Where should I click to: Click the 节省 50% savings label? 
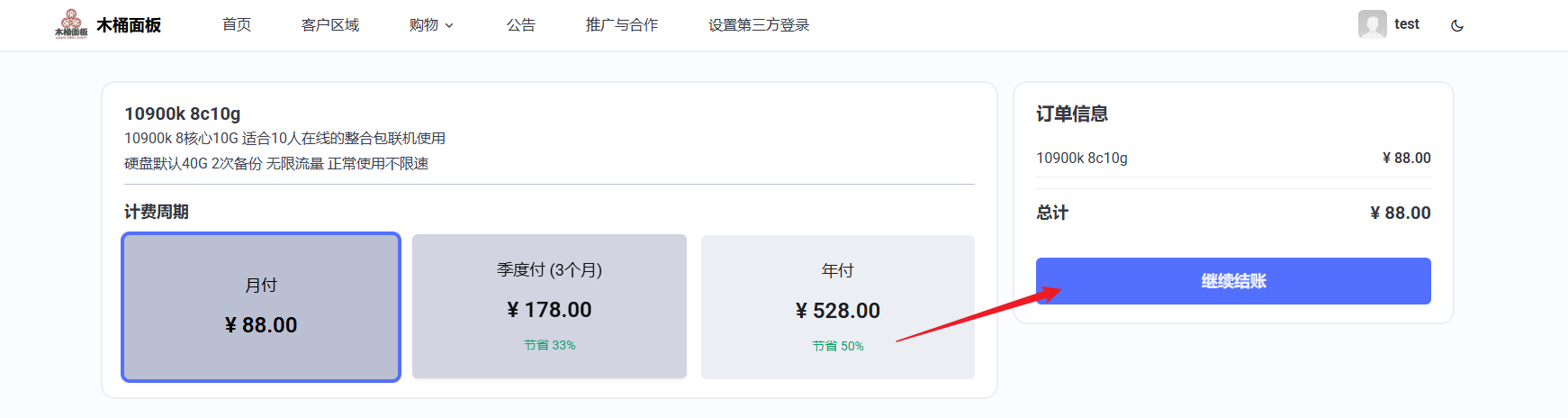(838, 346)
